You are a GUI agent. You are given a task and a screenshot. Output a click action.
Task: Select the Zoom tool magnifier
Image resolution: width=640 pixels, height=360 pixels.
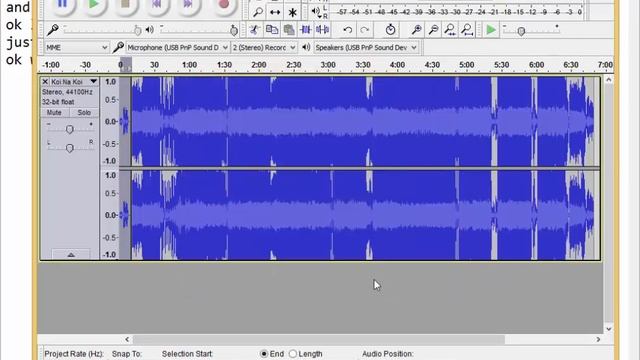tap(258, 12)
